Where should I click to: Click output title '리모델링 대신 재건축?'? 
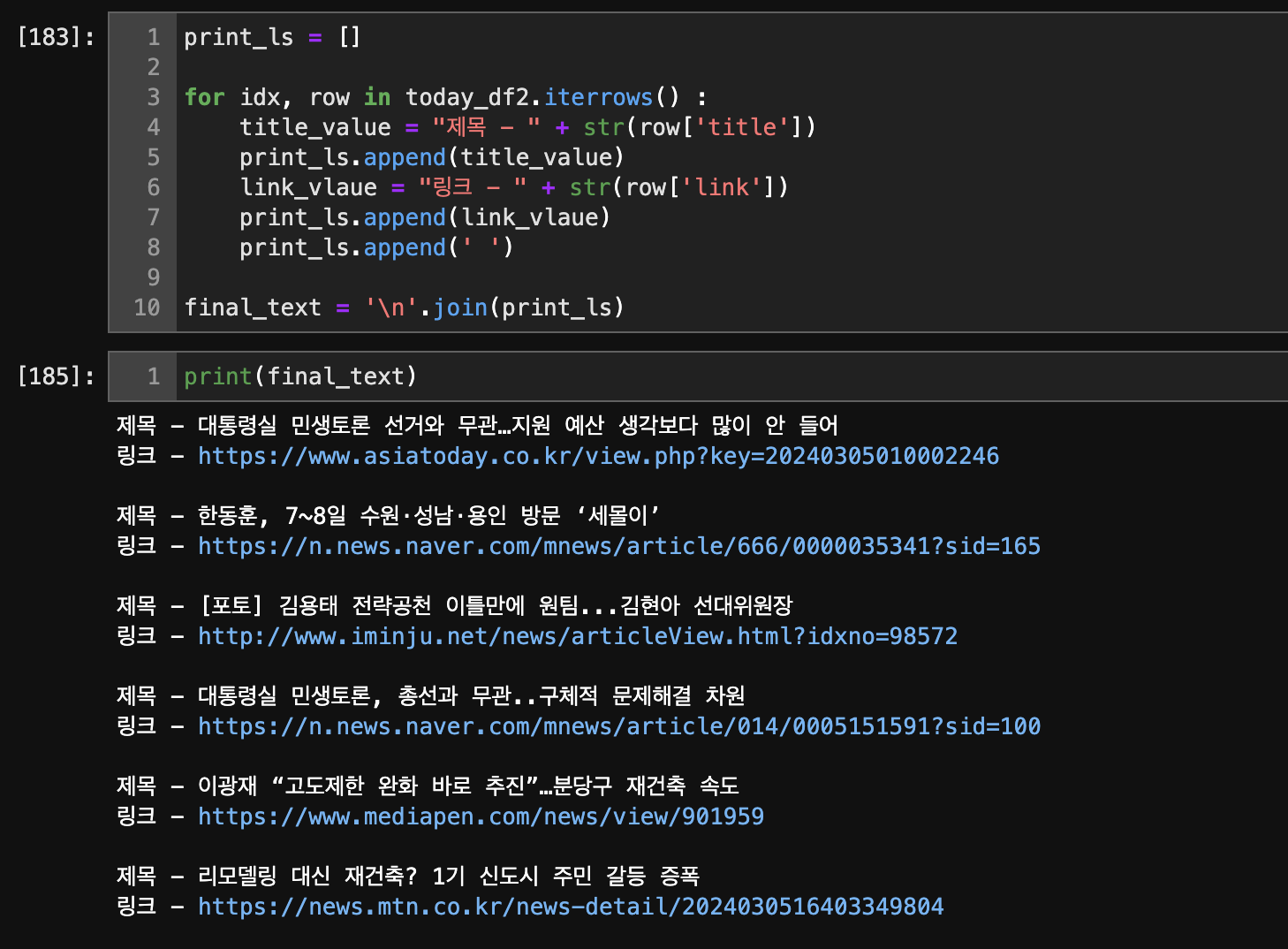tap(449, 877)
